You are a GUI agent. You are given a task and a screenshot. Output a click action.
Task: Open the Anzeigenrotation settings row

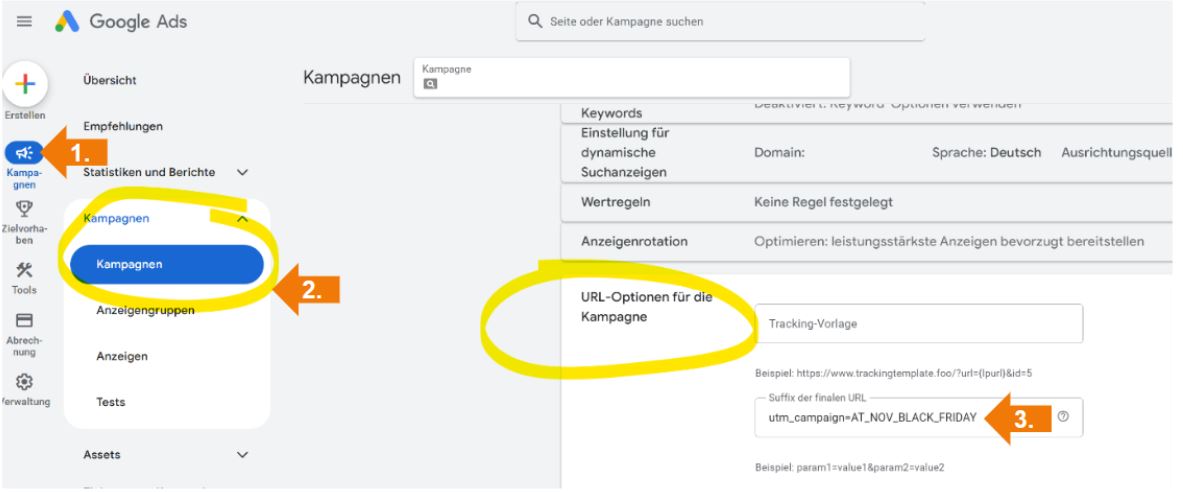[x=868, y=242]
